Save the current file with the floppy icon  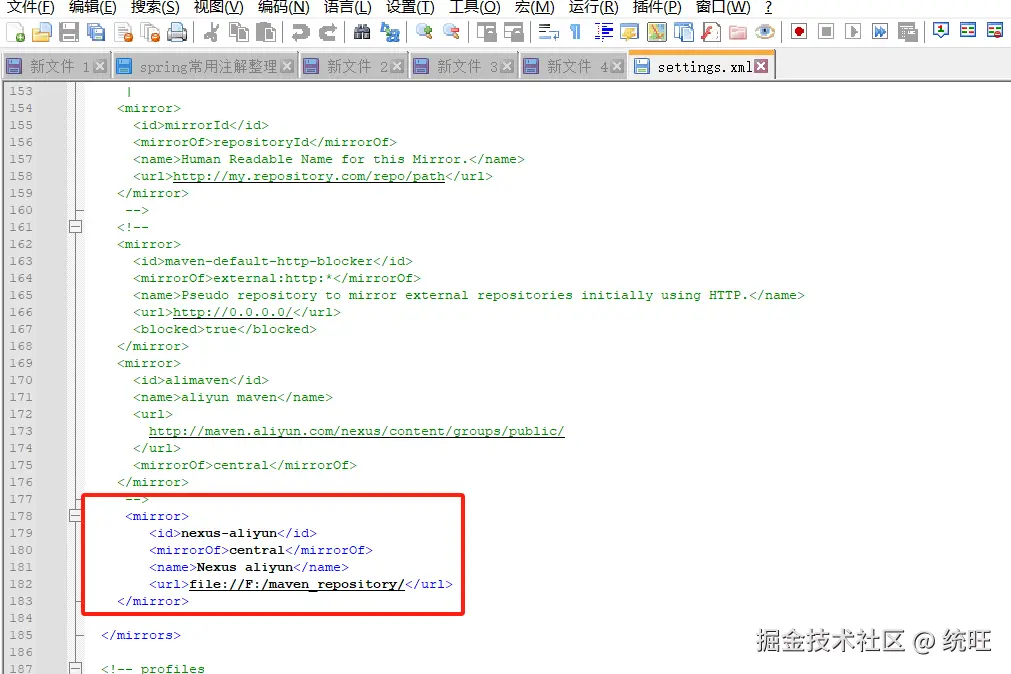coord(69,32)
